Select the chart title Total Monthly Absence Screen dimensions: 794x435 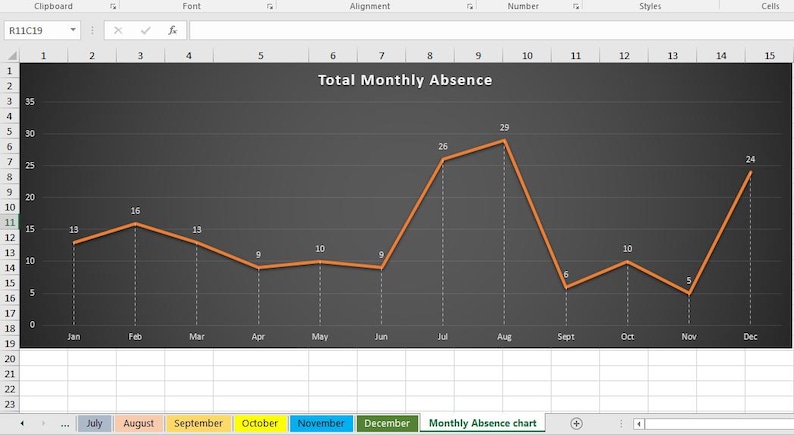coord(405,80)
